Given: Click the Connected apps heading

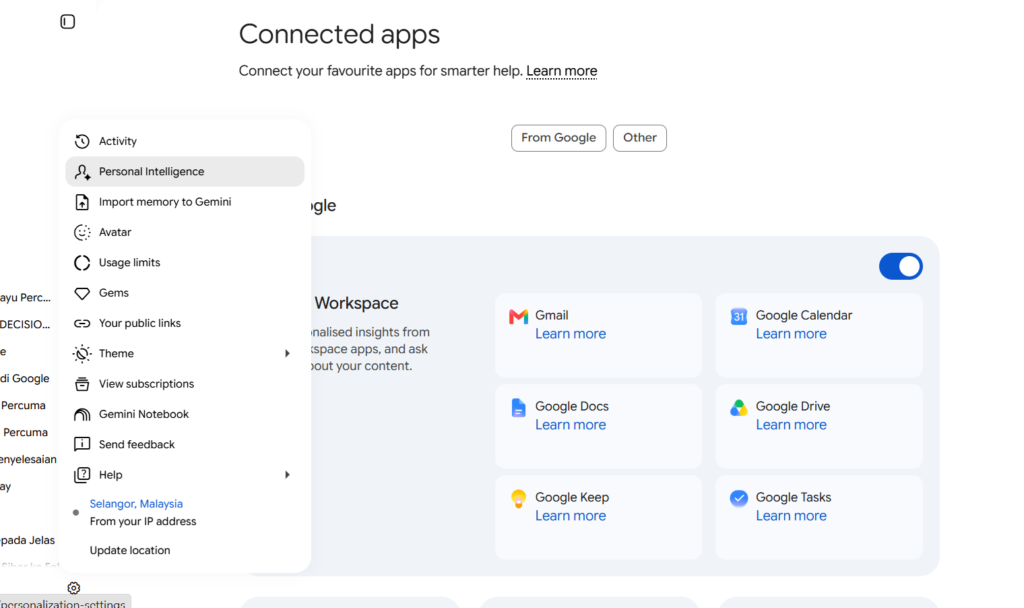Looking at the screenshot, I should coord(339,34).
